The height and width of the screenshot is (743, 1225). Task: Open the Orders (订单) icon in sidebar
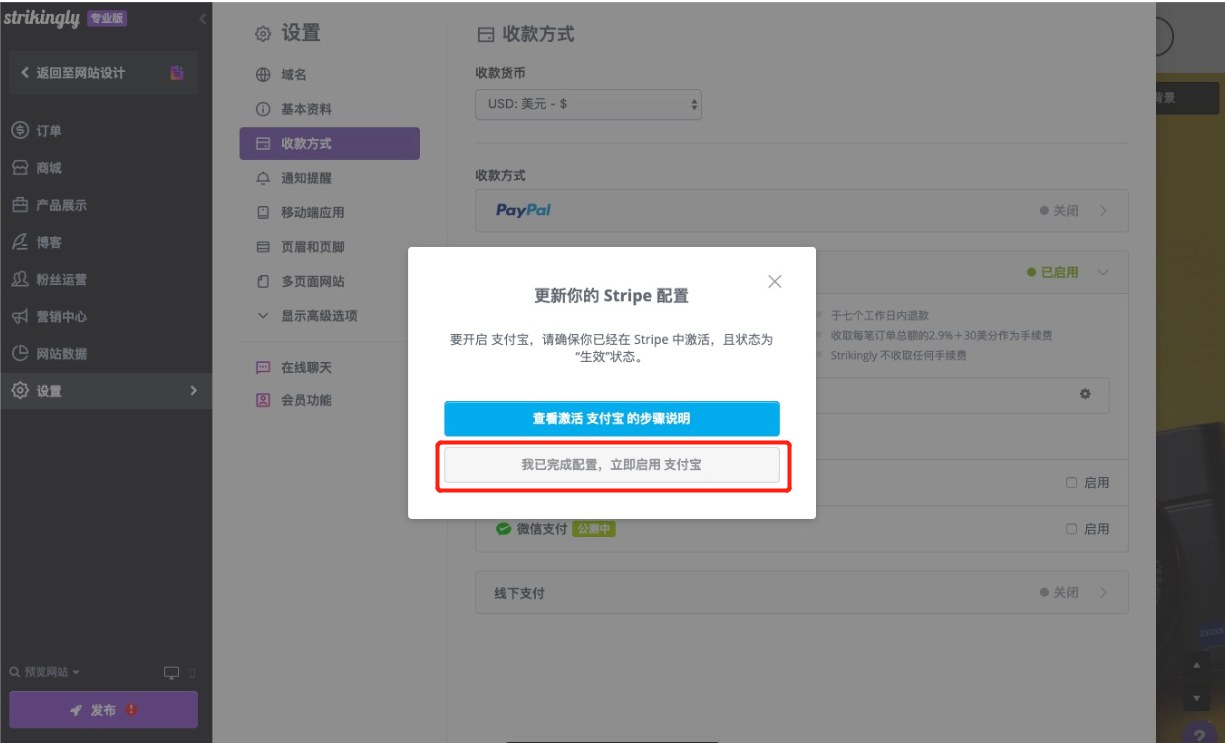click(19, 131)
